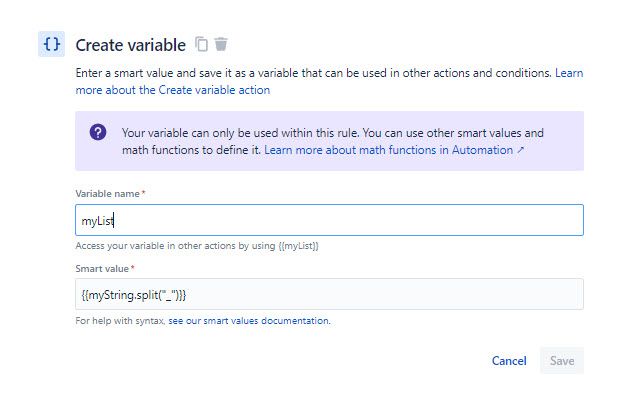Cancel the variable creation
The height and width of the screenshot is (394, 626).
pyautogui.click(x=509, y=361)
